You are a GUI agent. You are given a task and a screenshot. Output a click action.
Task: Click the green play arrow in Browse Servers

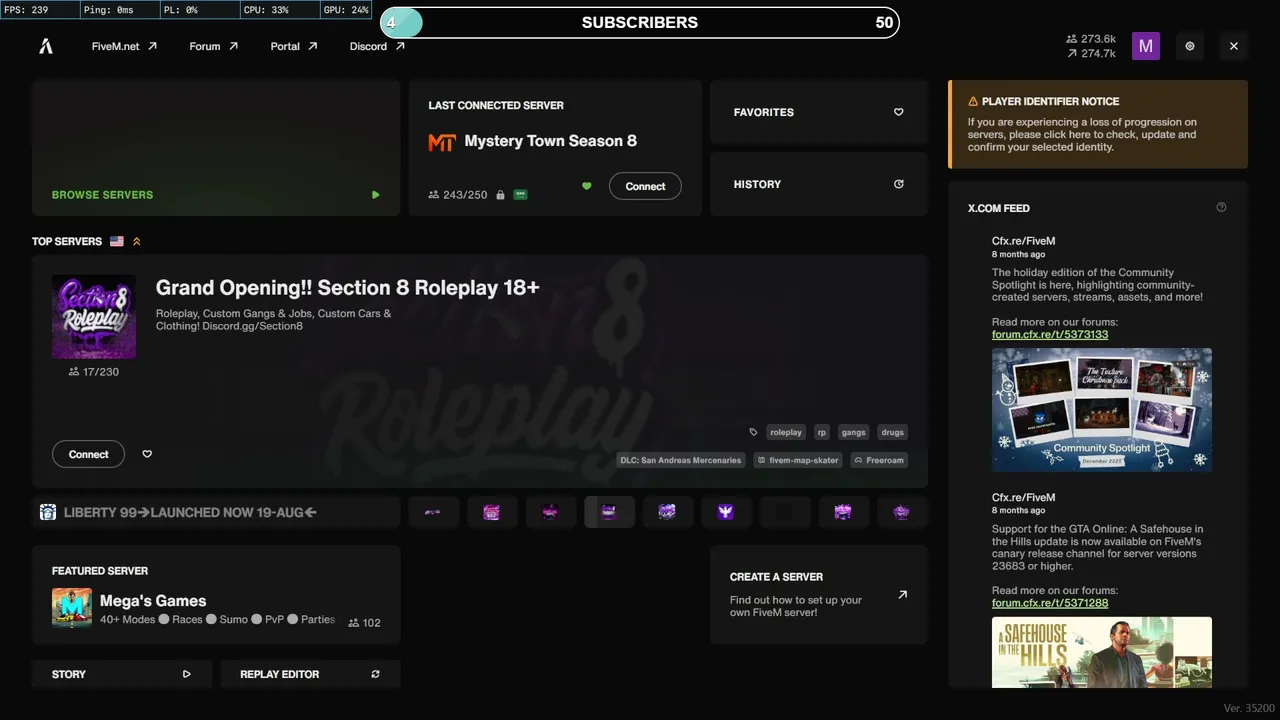pos(376,195)
